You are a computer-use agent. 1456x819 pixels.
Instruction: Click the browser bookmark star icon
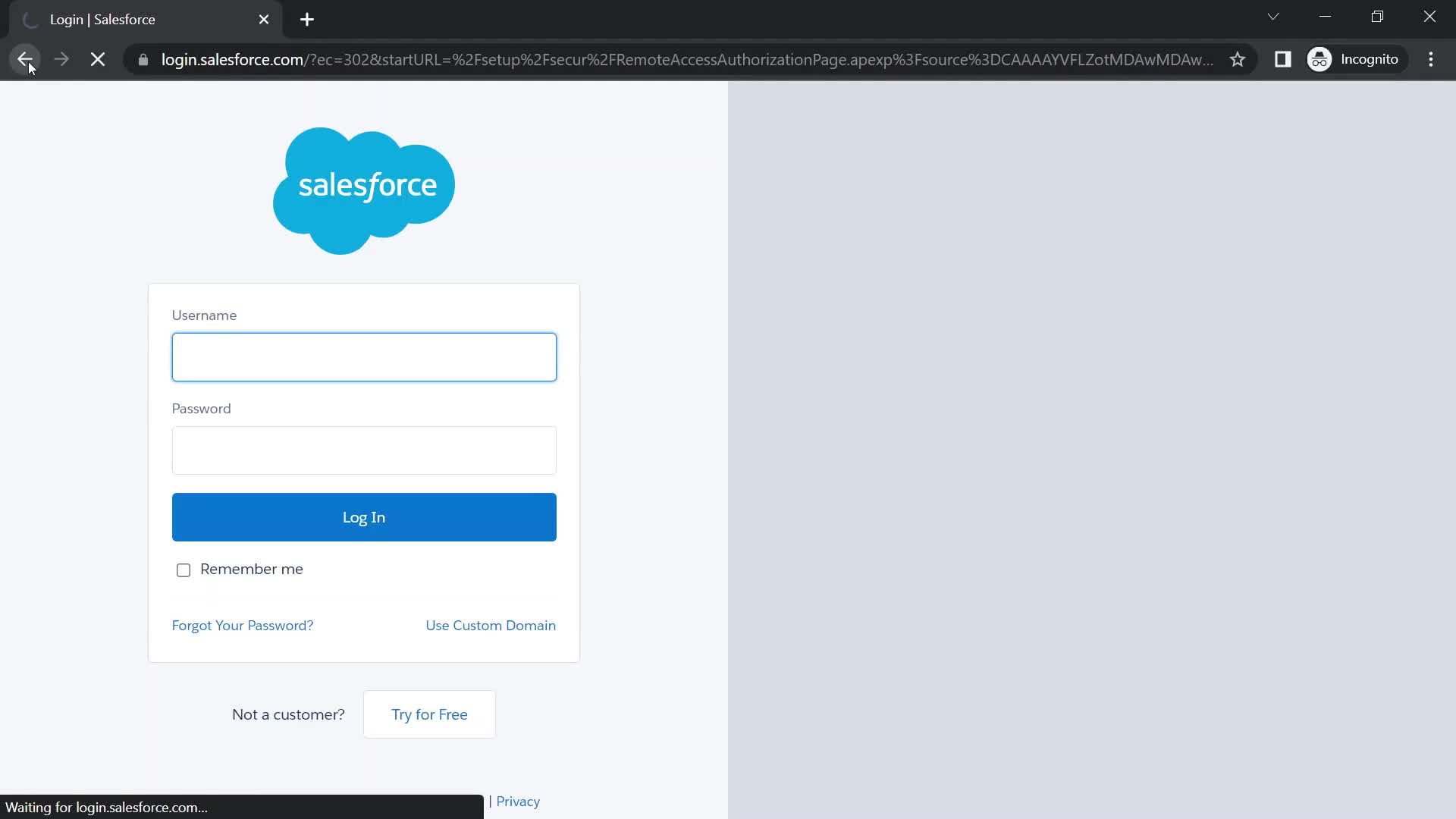coord(1238,59)
